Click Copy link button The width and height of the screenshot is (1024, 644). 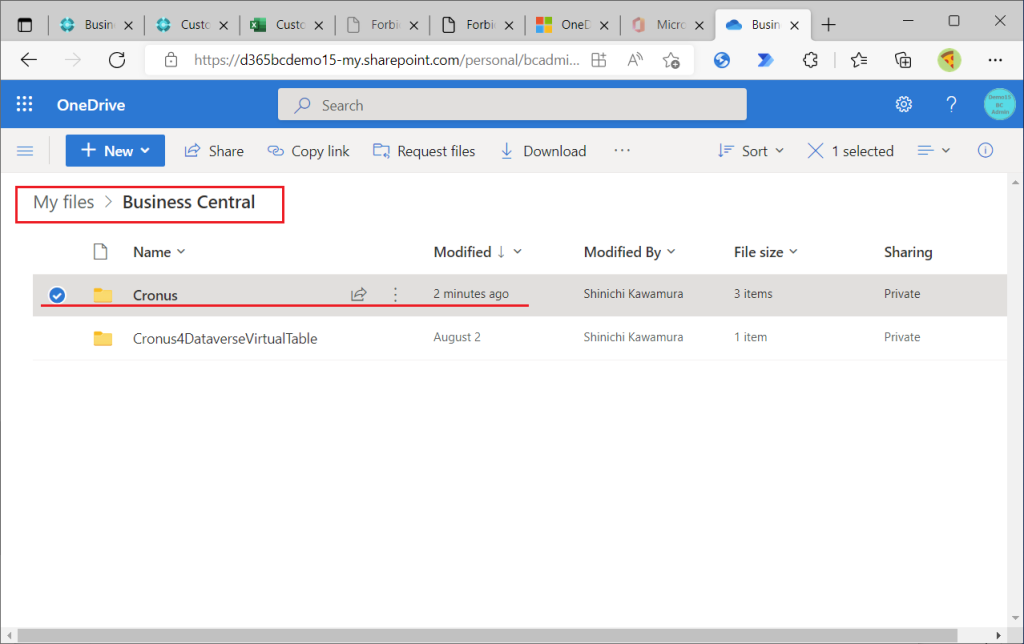click(x=308, y=151)
